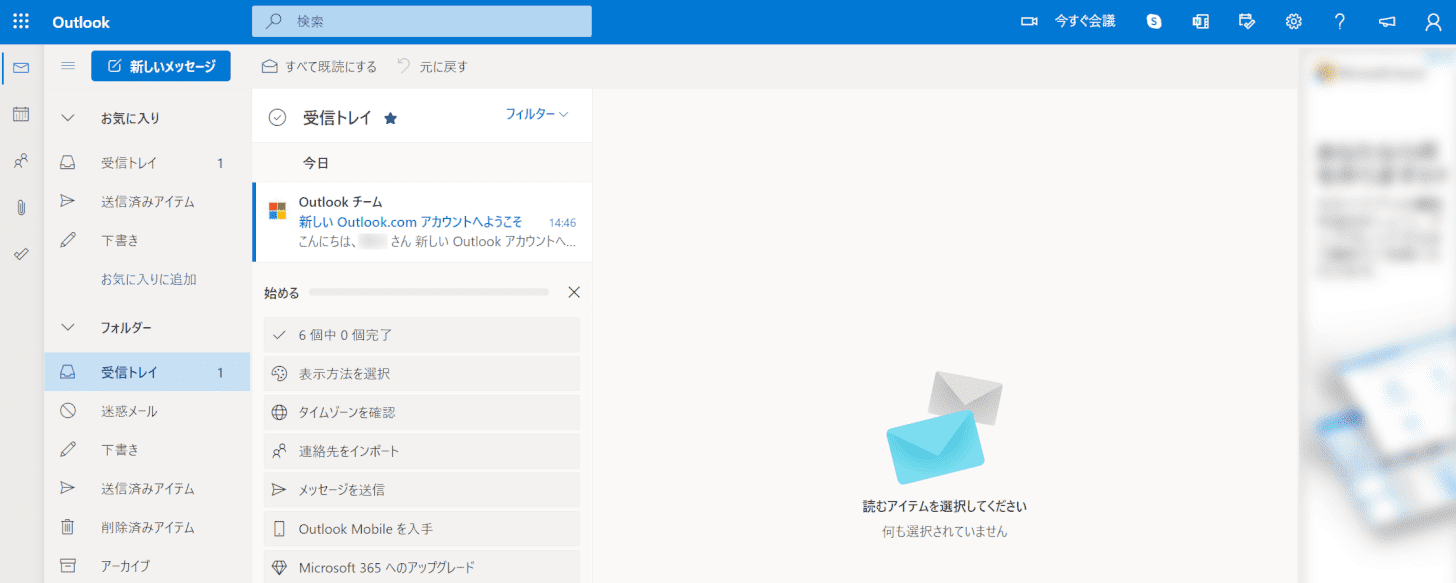This screenshot has height=583, width=1456.
Task: Open To Do checkmark in left rail
Action: click(x=21, y=254)
